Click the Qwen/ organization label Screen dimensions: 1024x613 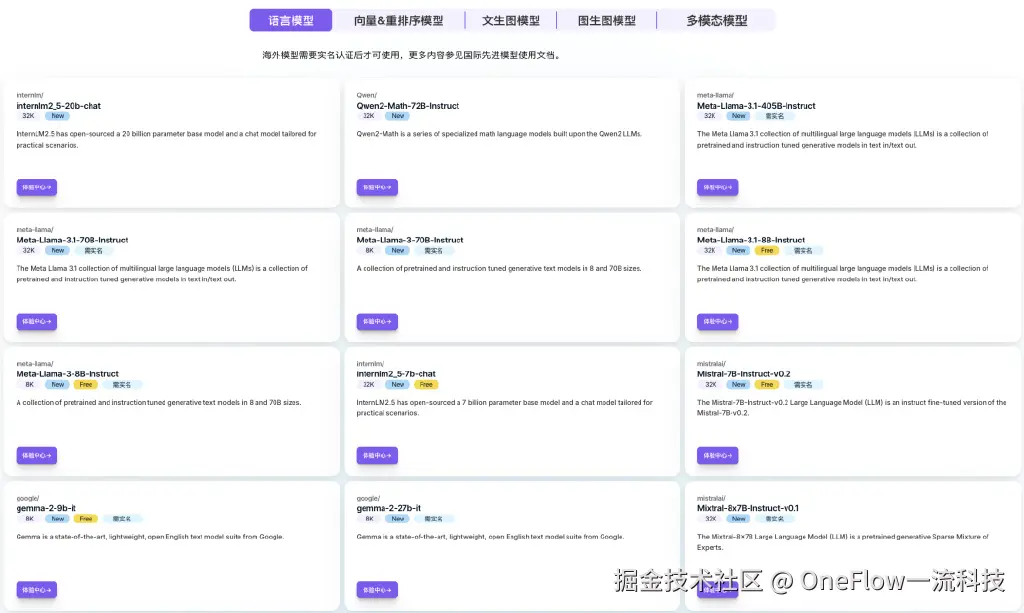pyautogui.click(x=366, y=95)
